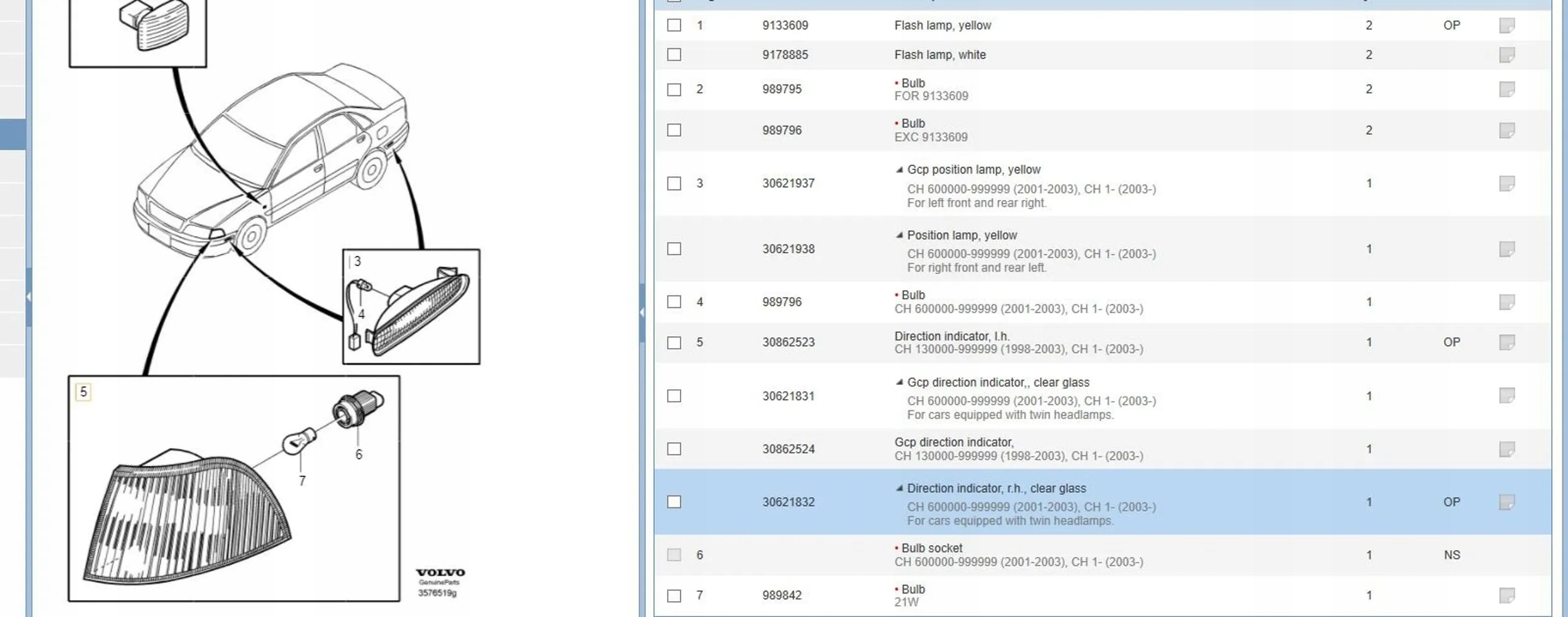Select part number 9178885
The width and height of the screenshot is (1568, 617).
785,55
